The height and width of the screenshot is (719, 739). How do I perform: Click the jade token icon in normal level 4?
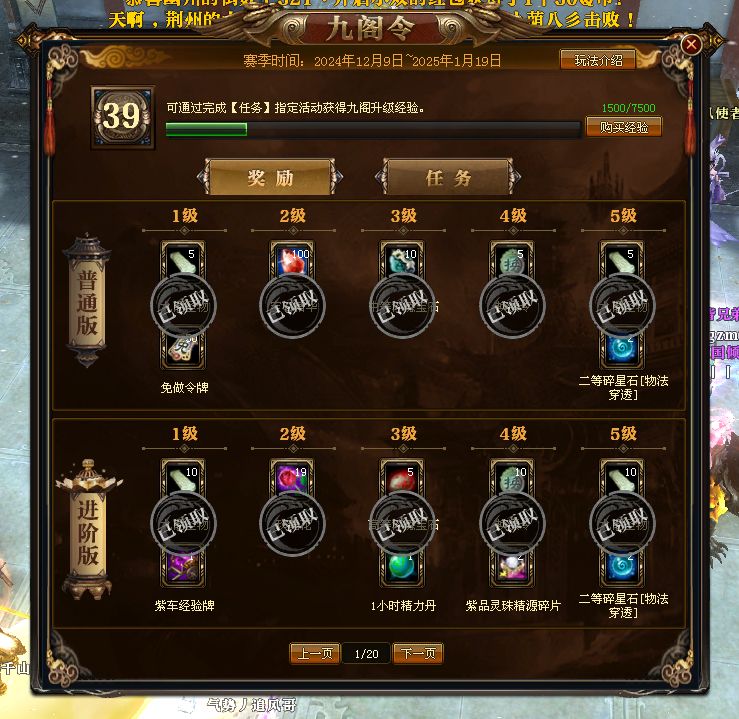coord(512,260)
